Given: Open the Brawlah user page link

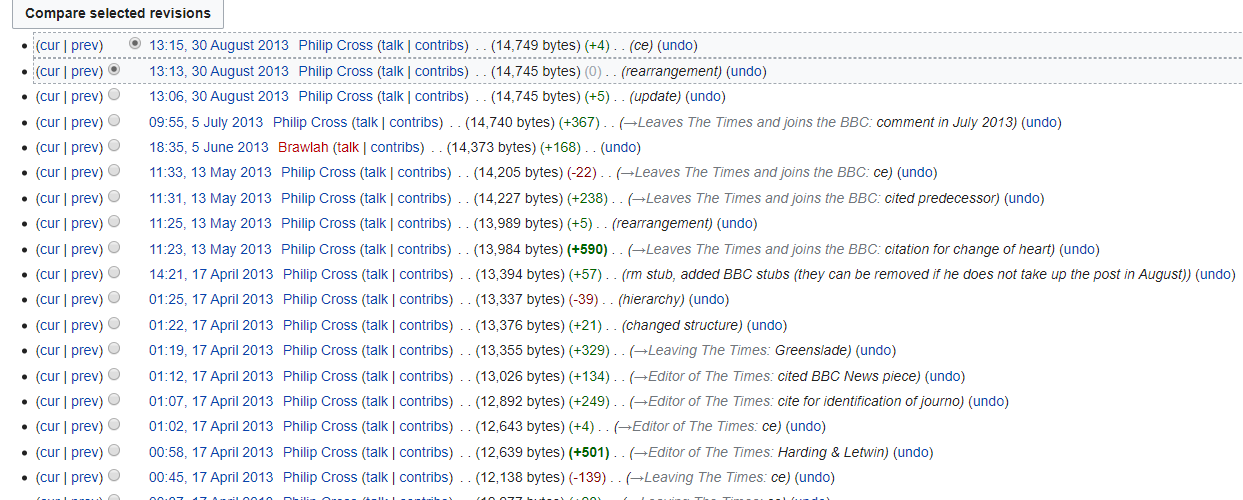Looking at the screenshot, I should (x=303, y=147).
